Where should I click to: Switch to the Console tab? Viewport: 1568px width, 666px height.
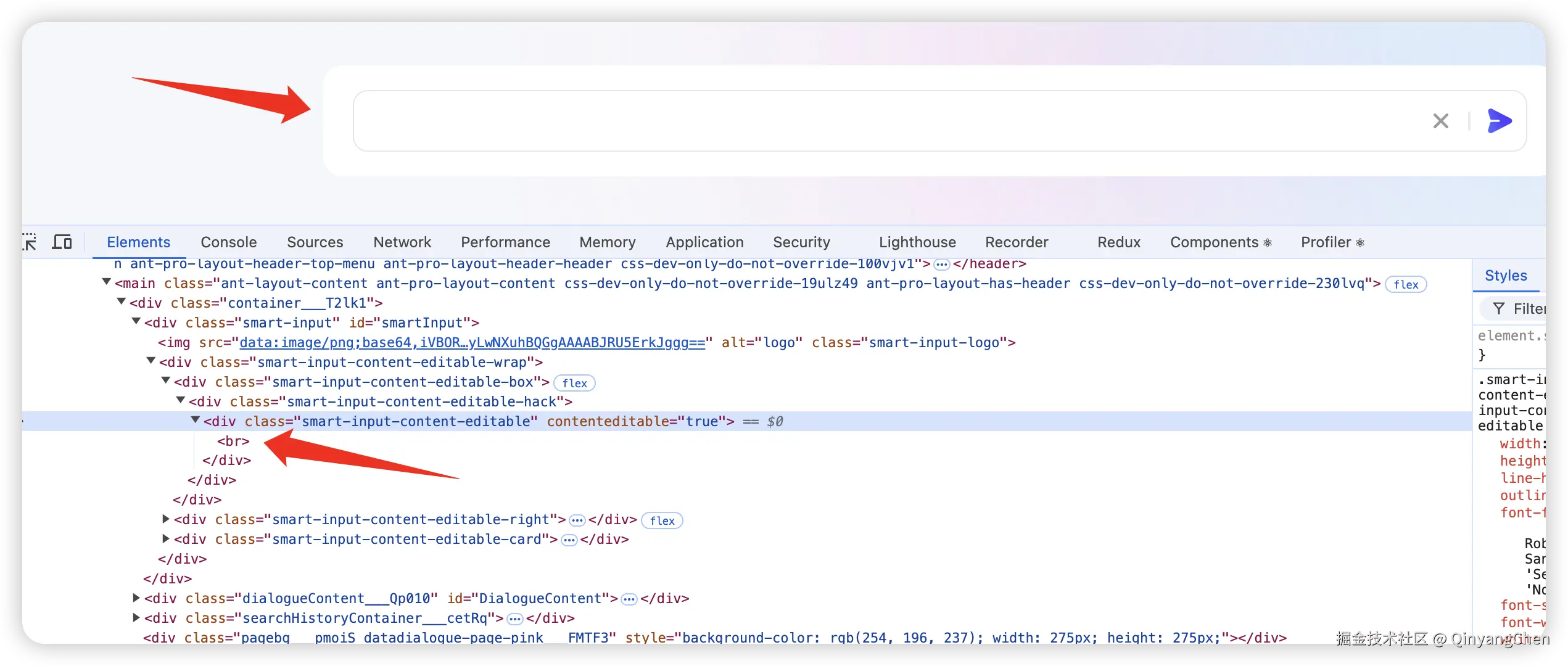228,242
